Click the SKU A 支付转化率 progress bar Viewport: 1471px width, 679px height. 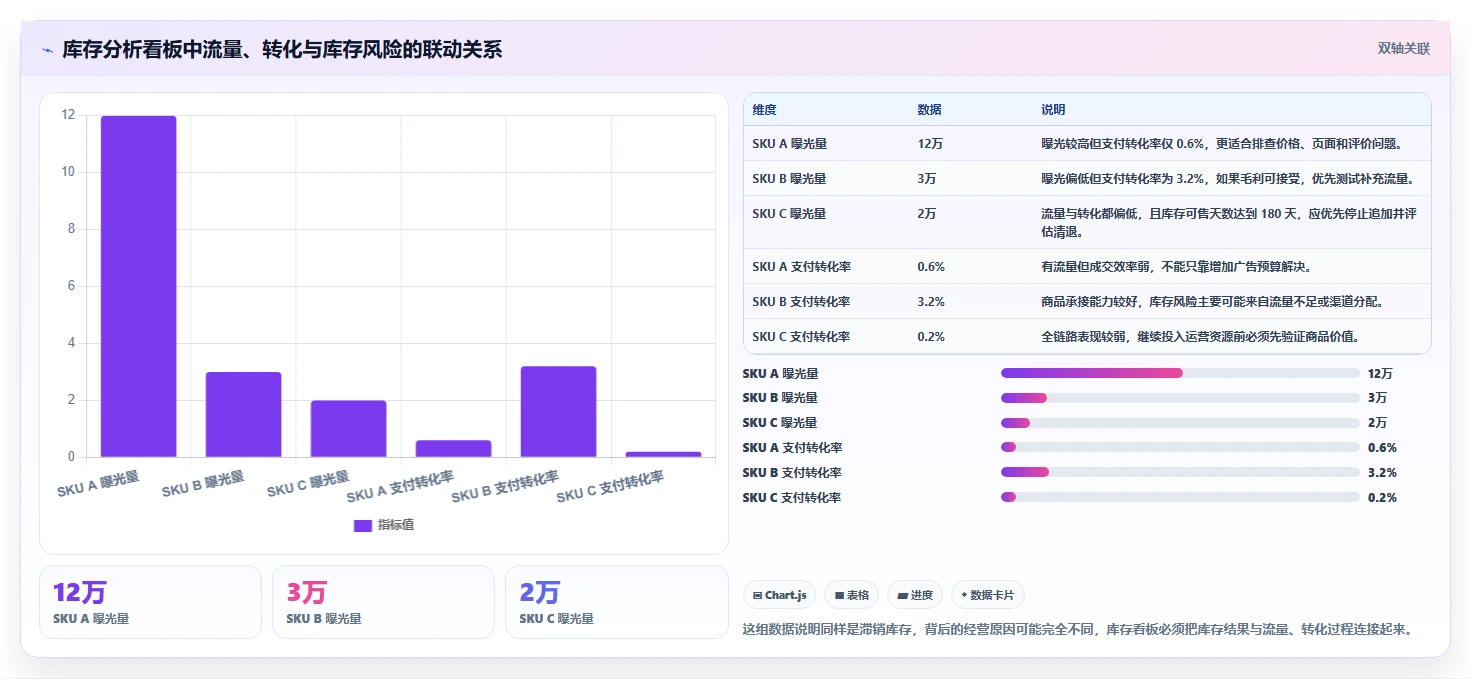pyautogui.click(x=1180, y=447)
